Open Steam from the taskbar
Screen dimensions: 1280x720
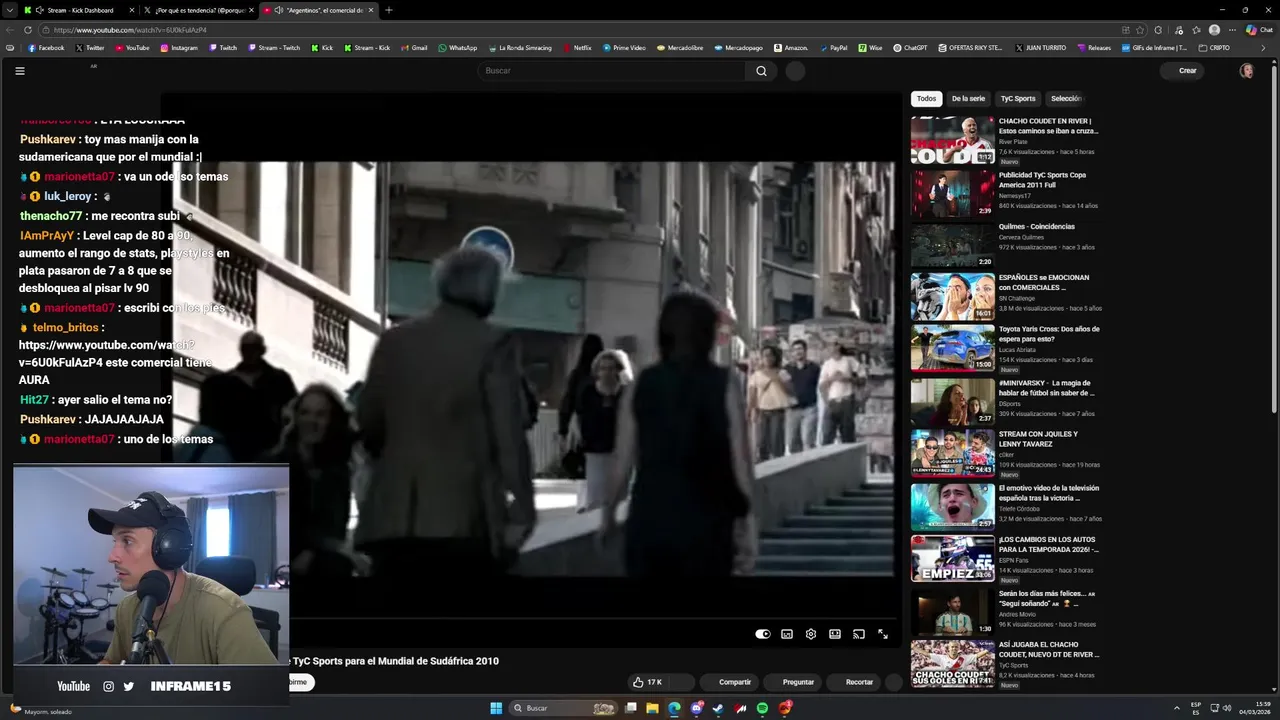point(718,708)
